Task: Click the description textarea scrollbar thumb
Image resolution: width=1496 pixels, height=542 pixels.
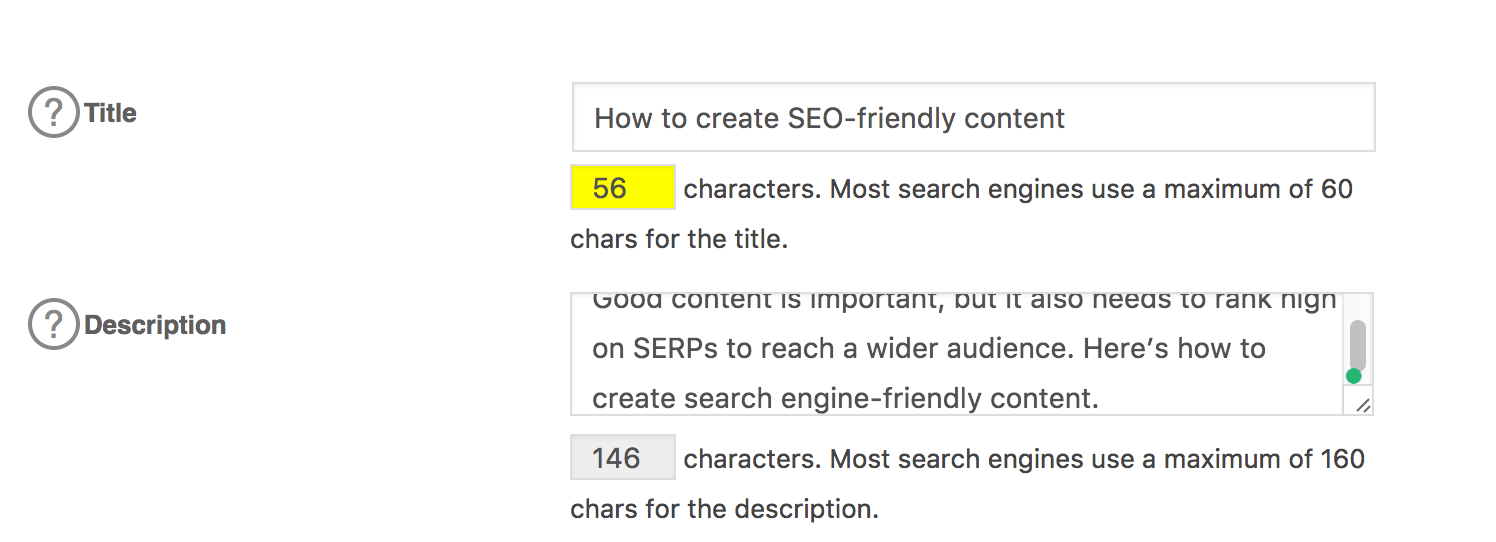Action: tap(1358, 346)
